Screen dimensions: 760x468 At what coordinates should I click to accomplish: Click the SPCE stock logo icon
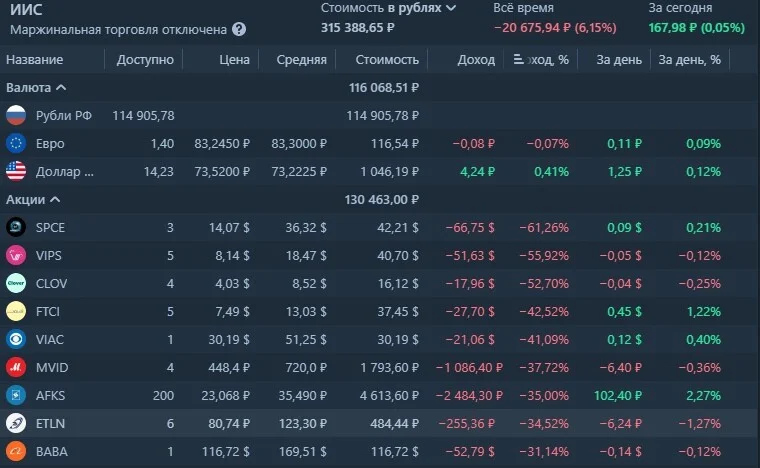coord(16,227)
